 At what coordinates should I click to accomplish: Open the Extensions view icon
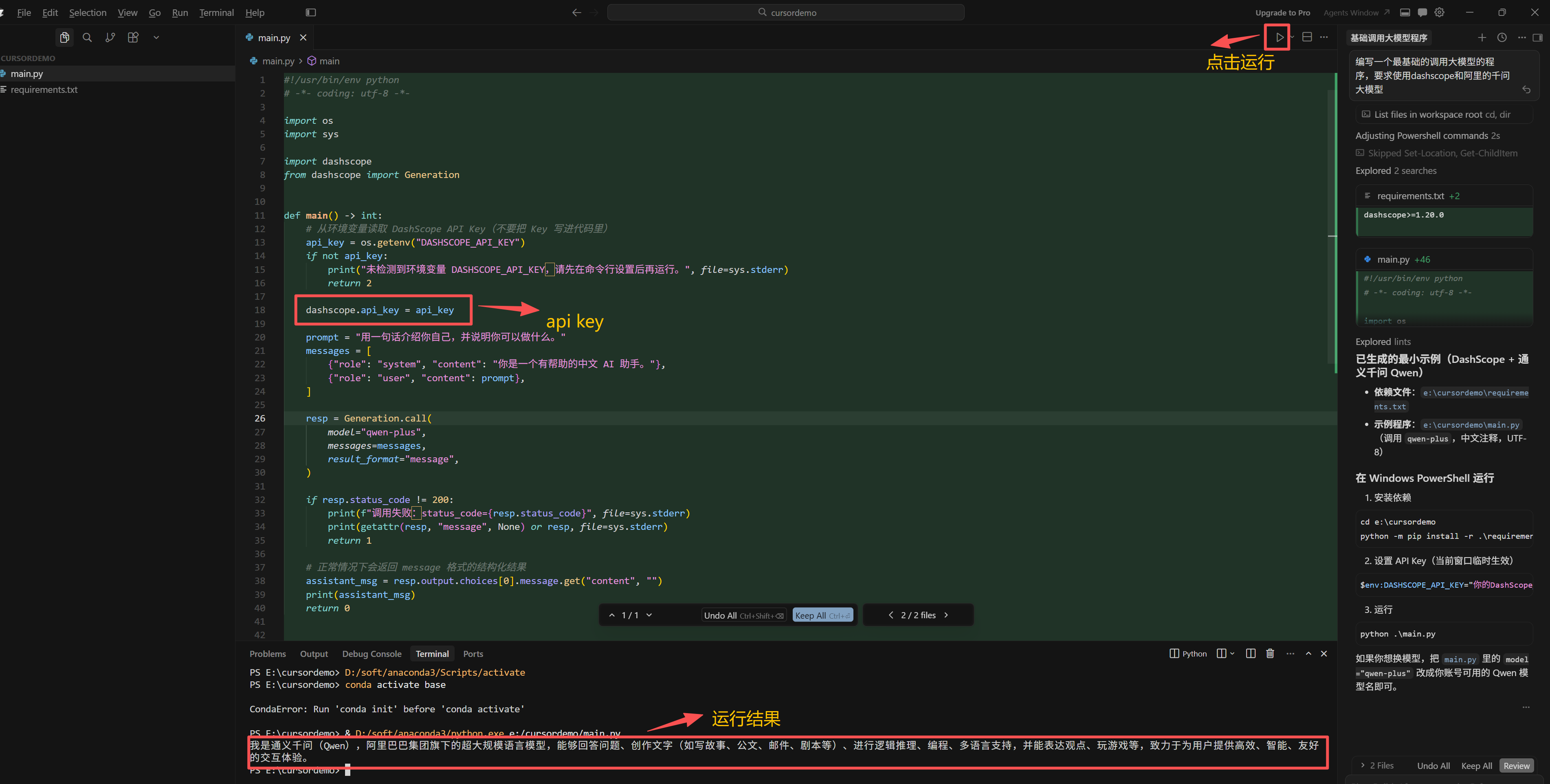[x=133, y=37]
